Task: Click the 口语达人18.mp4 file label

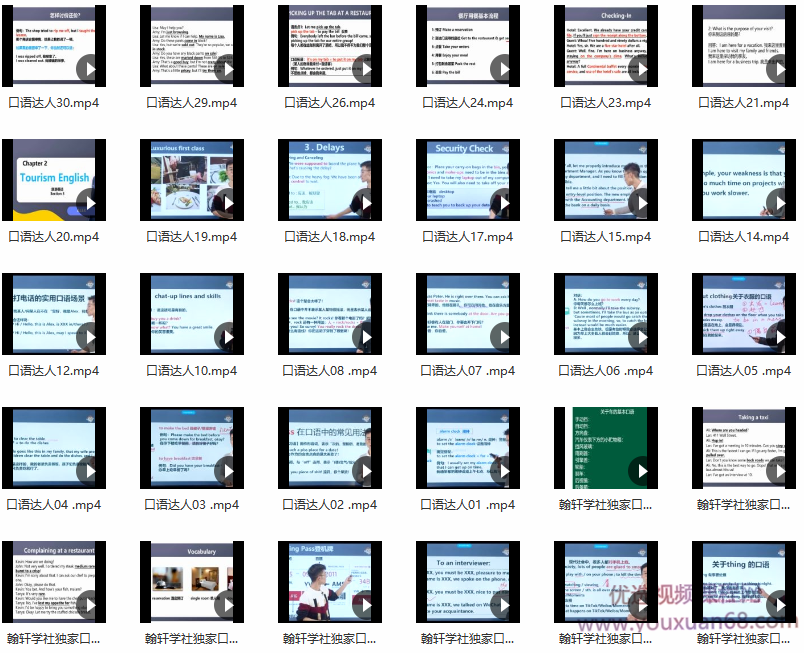Action: click(329, 237)
